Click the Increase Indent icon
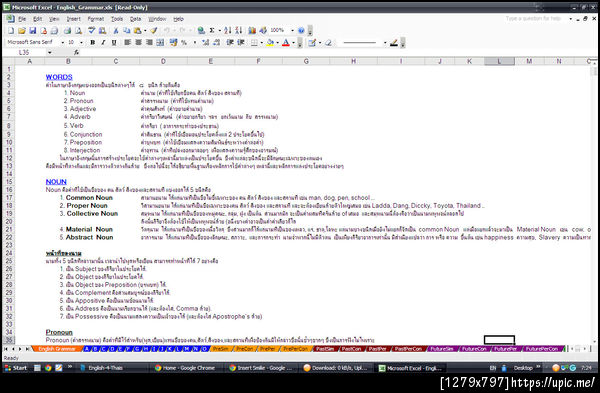This screenshot has height=393, width=600. (x=241, y=42)
